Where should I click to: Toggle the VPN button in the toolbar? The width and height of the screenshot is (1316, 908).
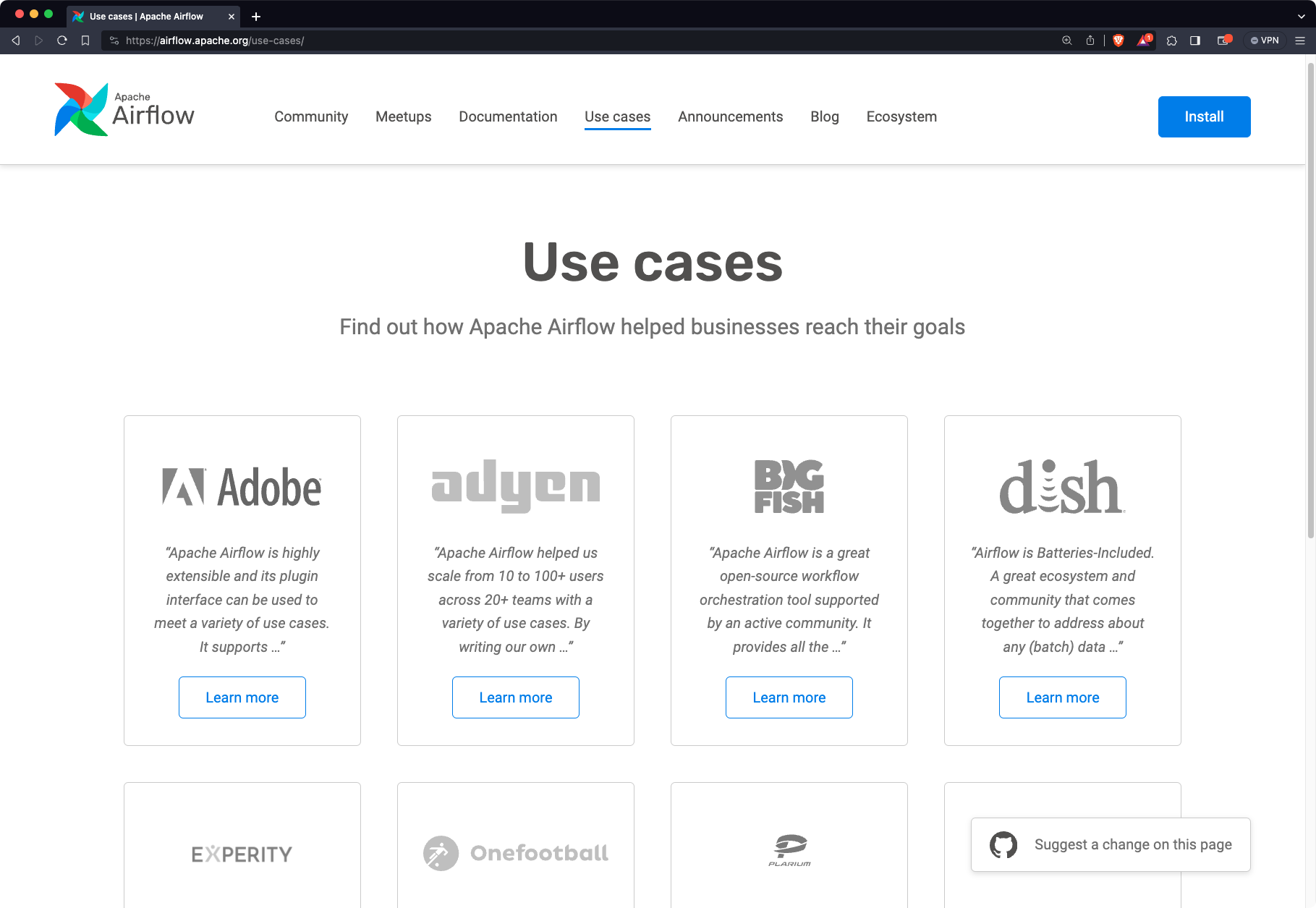point(1265,41)
